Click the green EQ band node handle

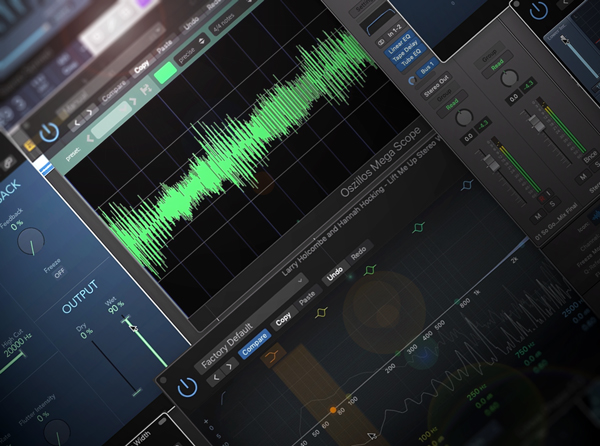(369, 270)
